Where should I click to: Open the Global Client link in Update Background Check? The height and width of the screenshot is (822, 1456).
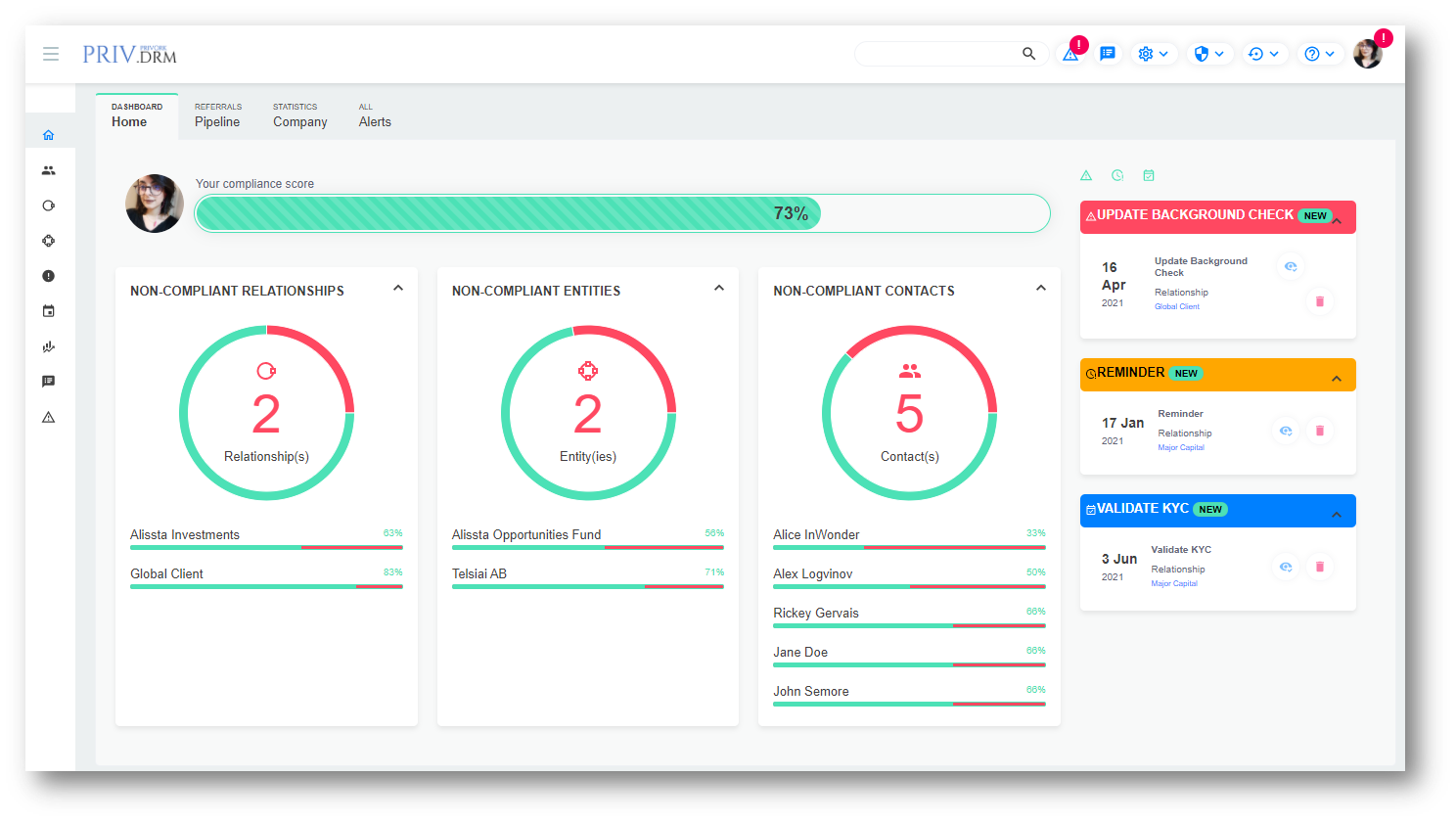tap(1176, 306)
